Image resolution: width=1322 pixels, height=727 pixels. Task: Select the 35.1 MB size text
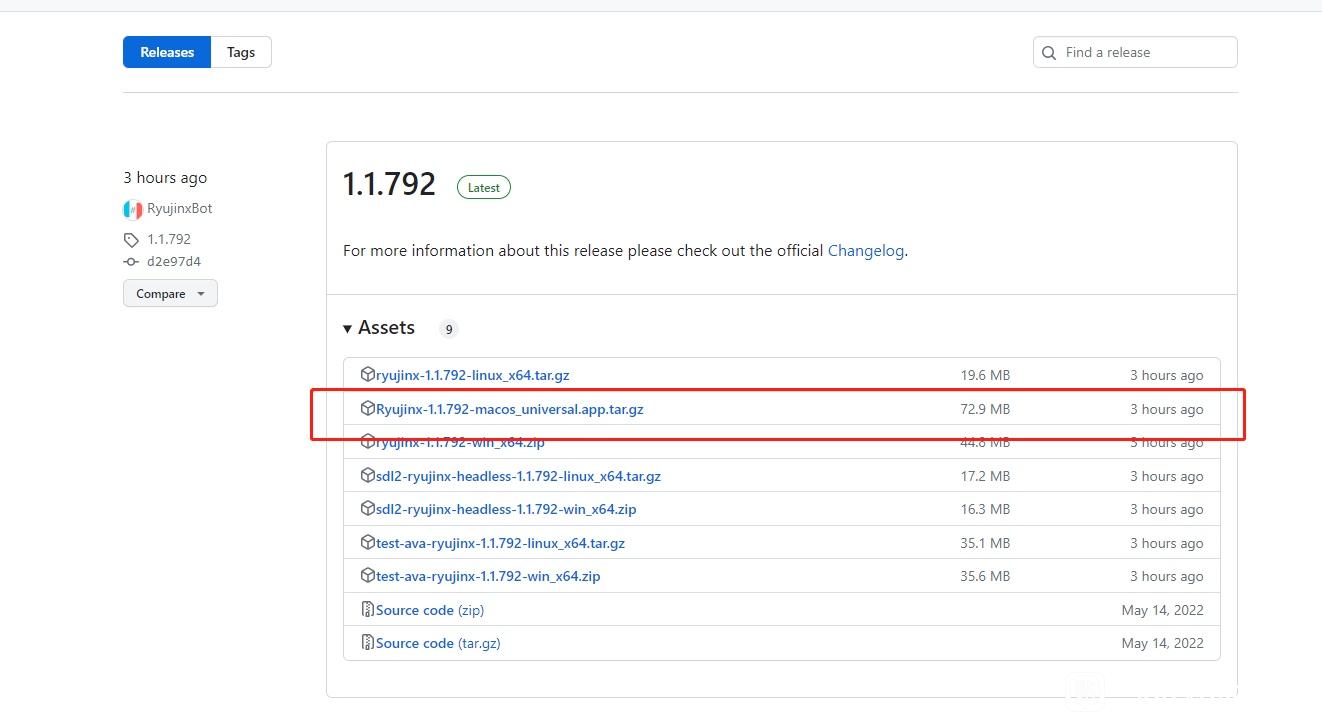(x=985, y=543)
